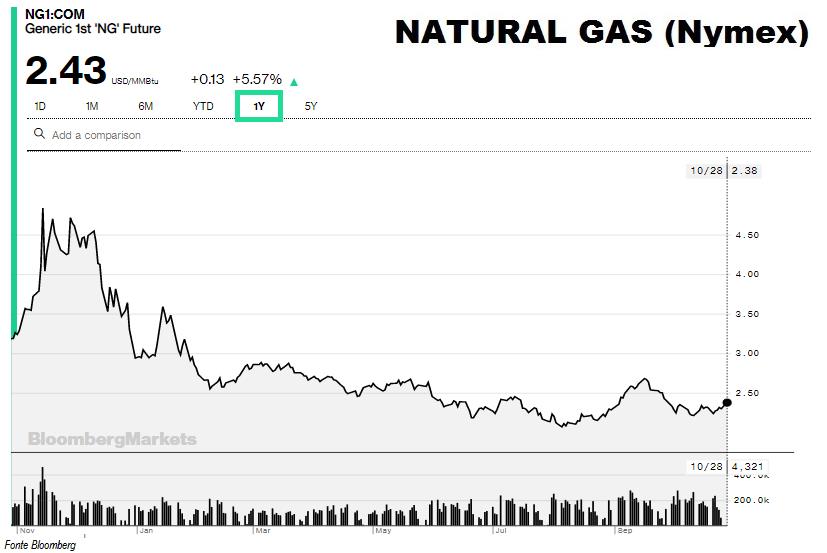Image resolution: width=827 pixels, height=553 pixels.
Task: Click the BloombergMarkets watermark
Action: 112,439
